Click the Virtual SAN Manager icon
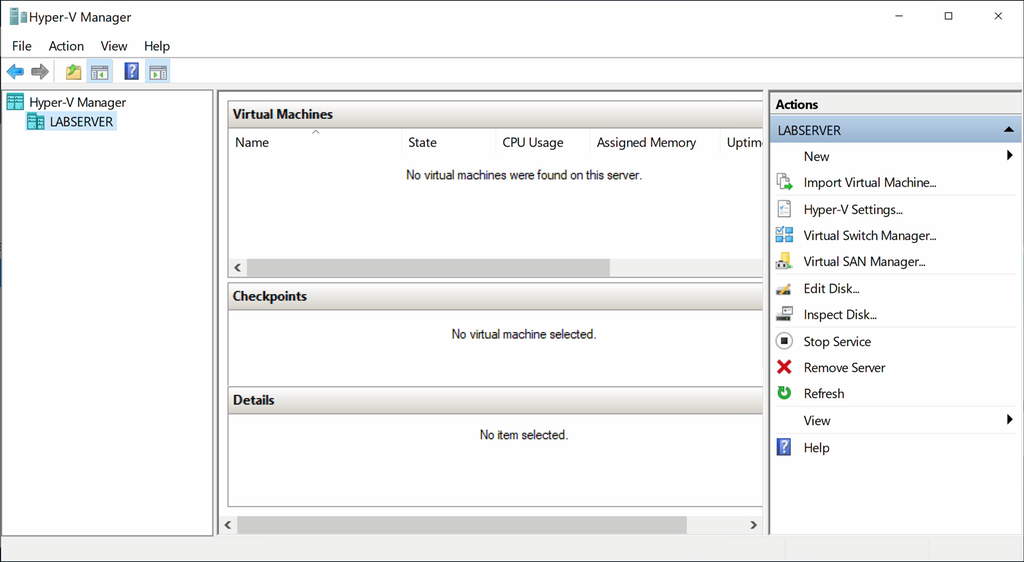This screenshot has width=1024, height=562. (x=784, y=261)
